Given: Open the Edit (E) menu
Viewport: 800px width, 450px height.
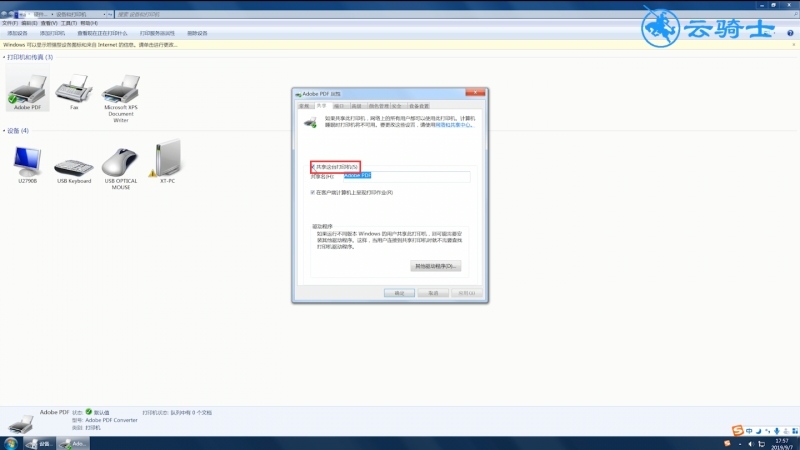Looking at the screenshot, I should pos(29,23).
